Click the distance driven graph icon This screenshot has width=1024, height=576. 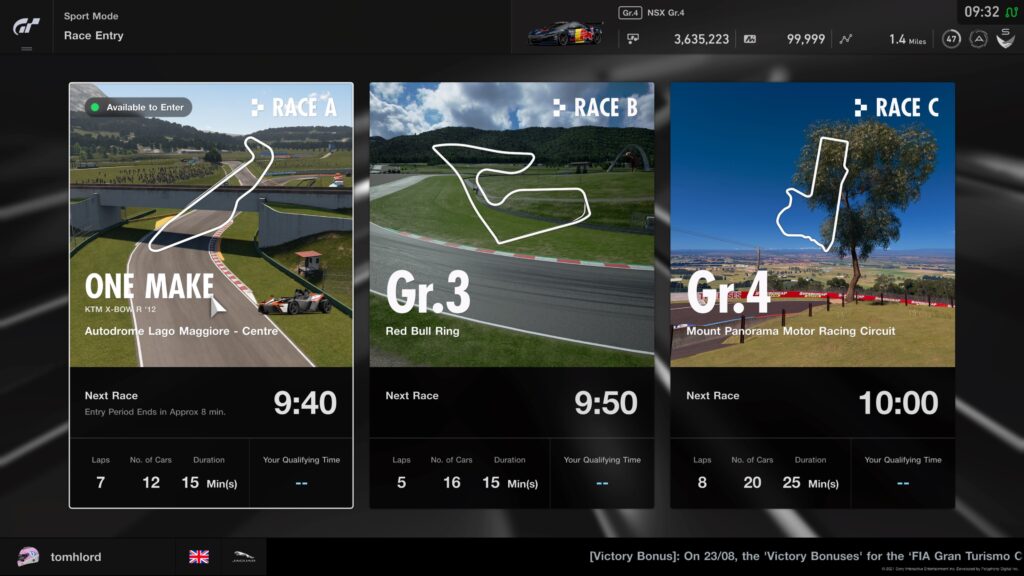click(846, 39)
